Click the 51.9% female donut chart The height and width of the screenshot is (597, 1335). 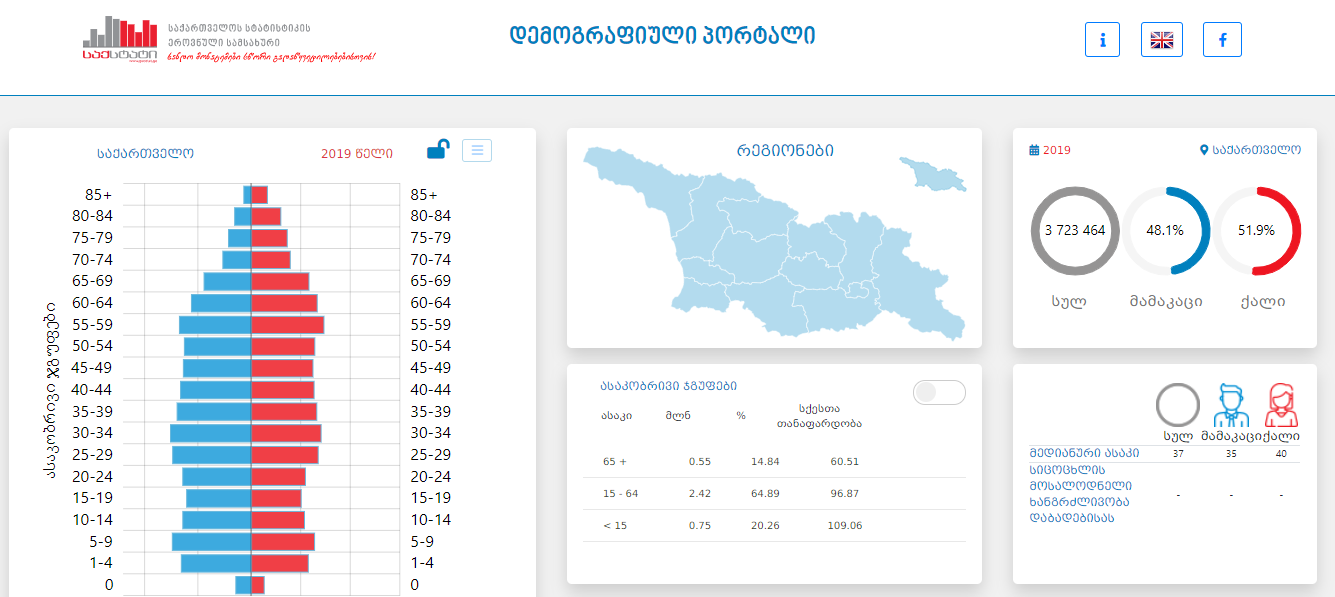click(x=1256, y=231)
